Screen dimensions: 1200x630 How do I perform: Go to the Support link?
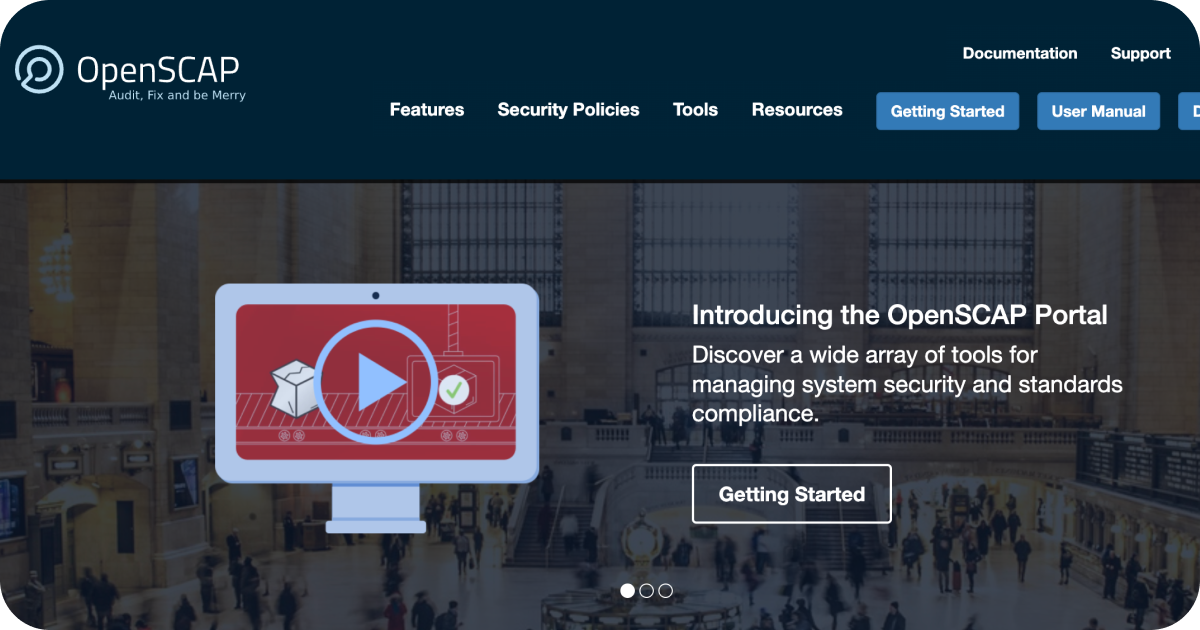click(1141, 53)
